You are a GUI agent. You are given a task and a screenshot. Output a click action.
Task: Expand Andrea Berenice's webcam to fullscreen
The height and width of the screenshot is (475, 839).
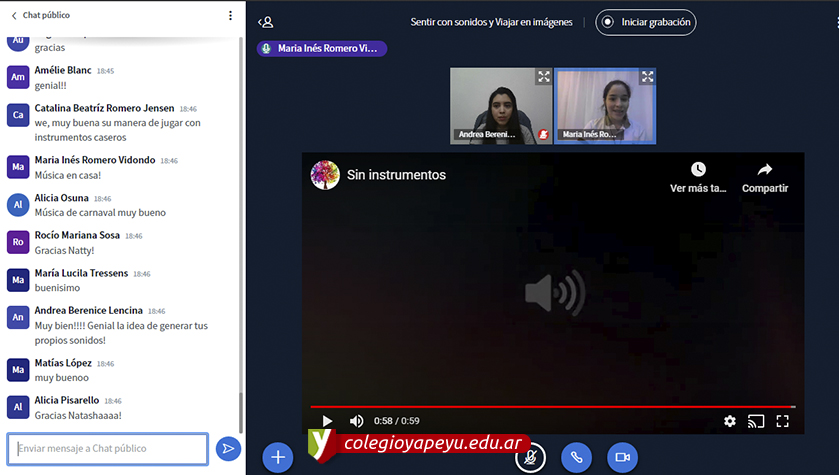coord(543,77)
